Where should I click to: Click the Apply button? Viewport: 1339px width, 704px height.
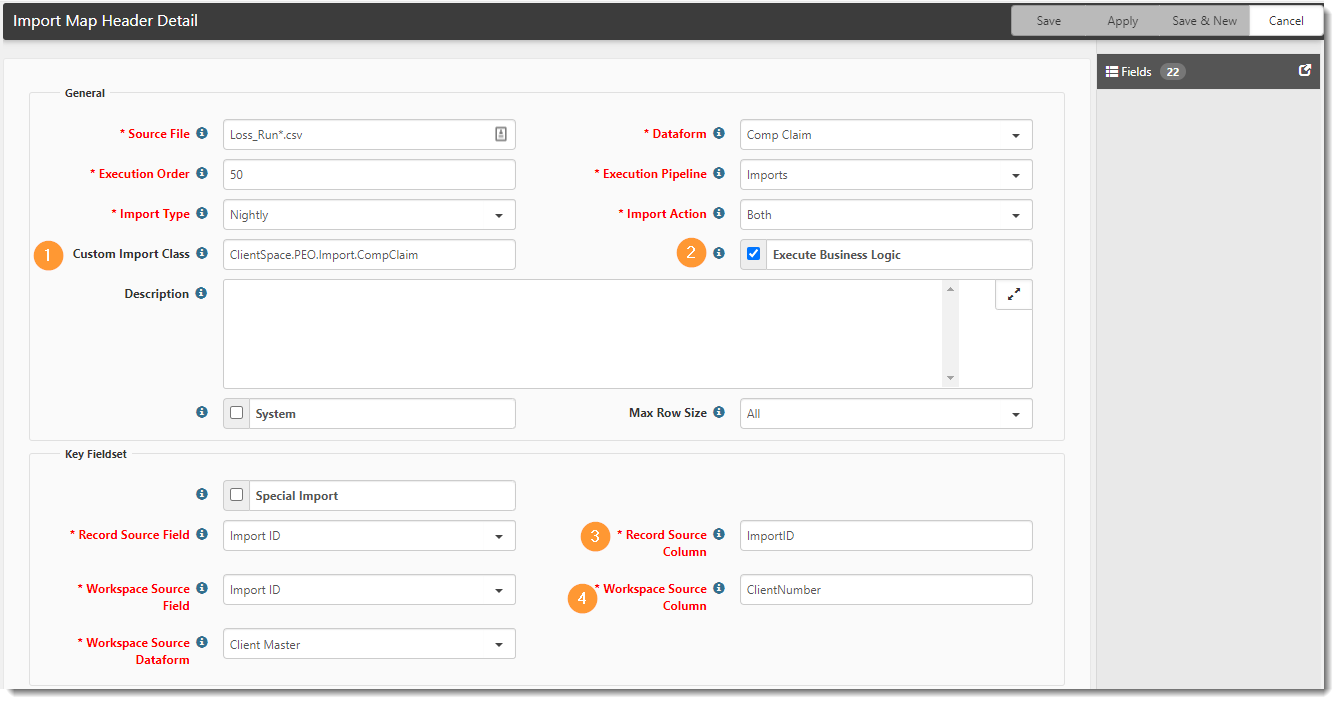pyautogui.click(x=1122, y=21)
